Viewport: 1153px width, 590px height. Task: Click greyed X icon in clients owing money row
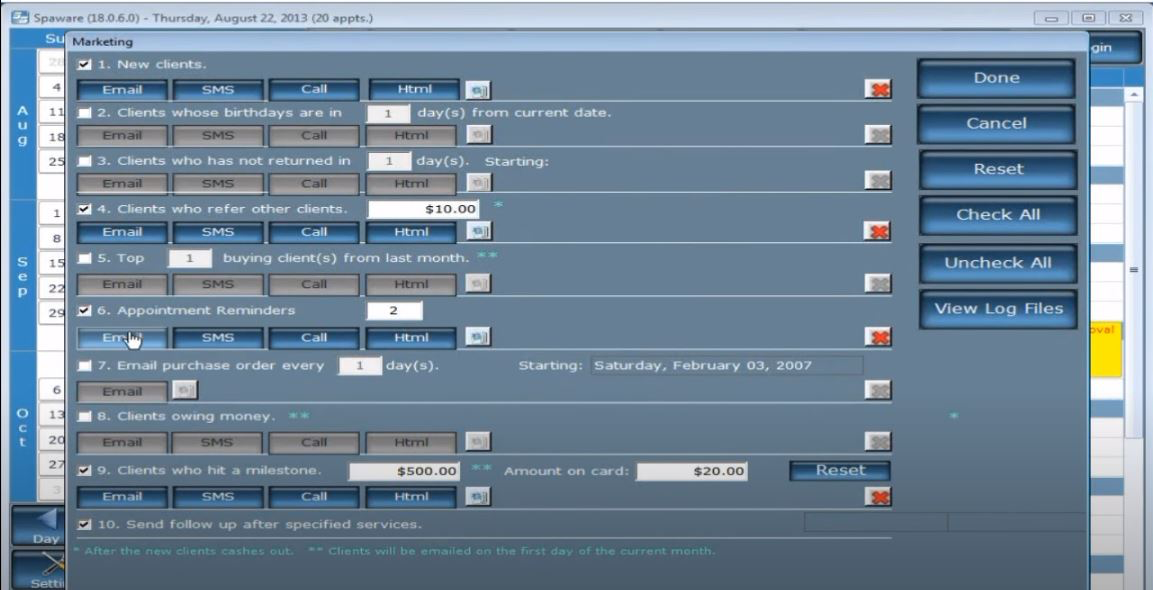878,441
